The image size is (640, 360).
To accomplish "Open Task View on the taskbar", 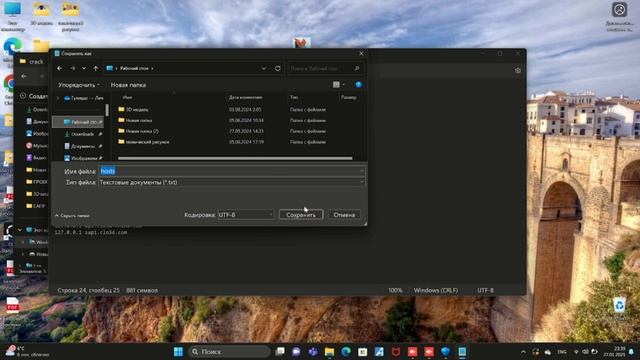I will point(280,351).
